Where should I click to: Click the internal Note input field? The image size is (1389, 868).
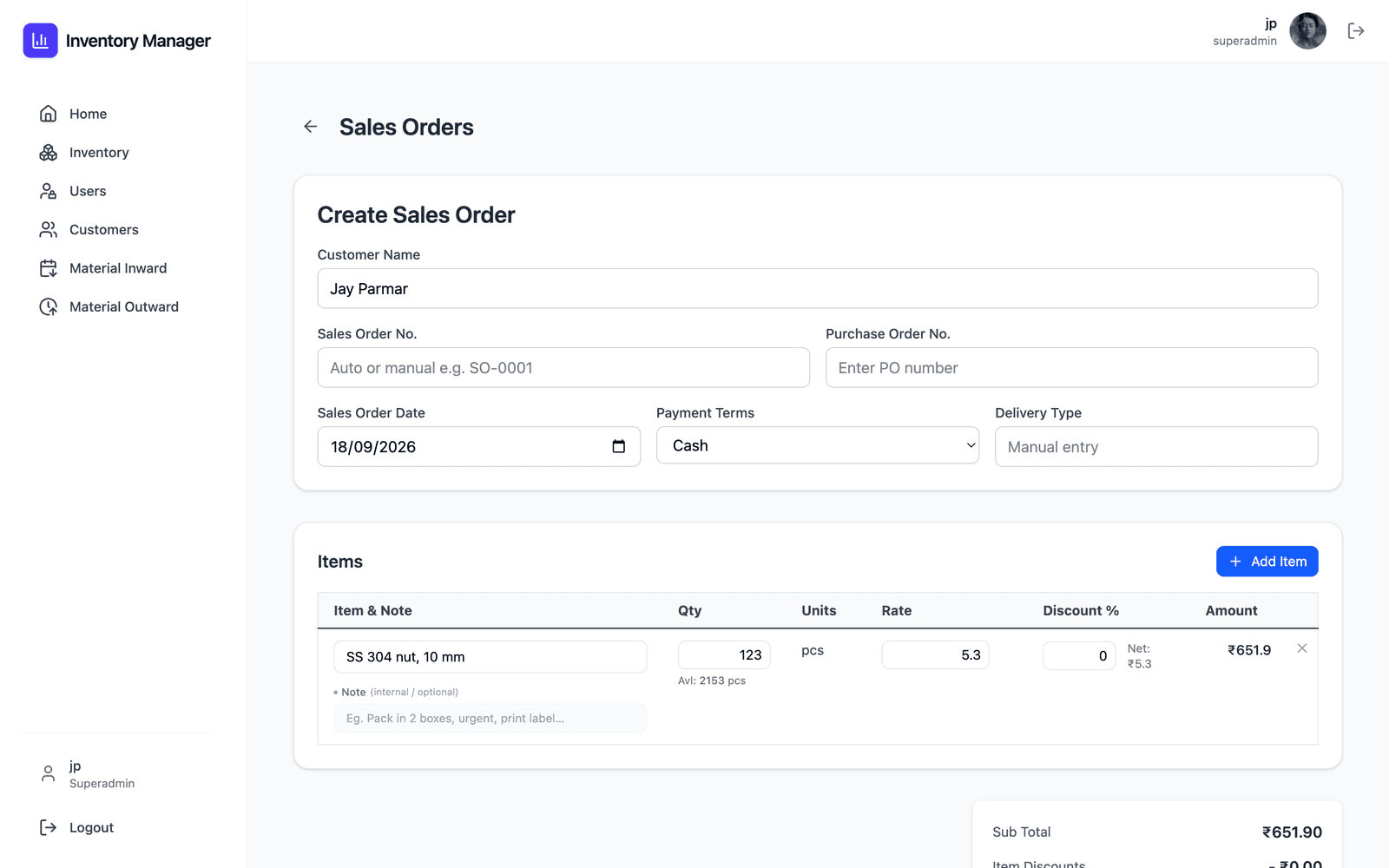[490, 718]
